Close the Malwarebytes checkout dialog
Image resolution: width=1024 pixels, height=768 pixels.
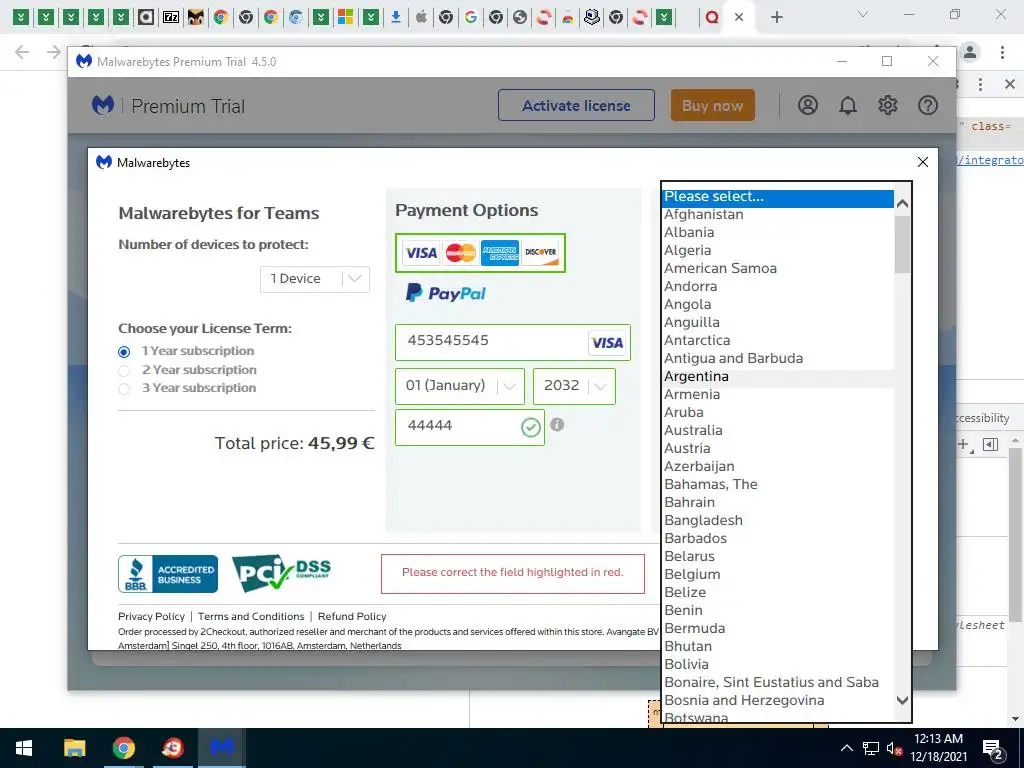(922, 162)
